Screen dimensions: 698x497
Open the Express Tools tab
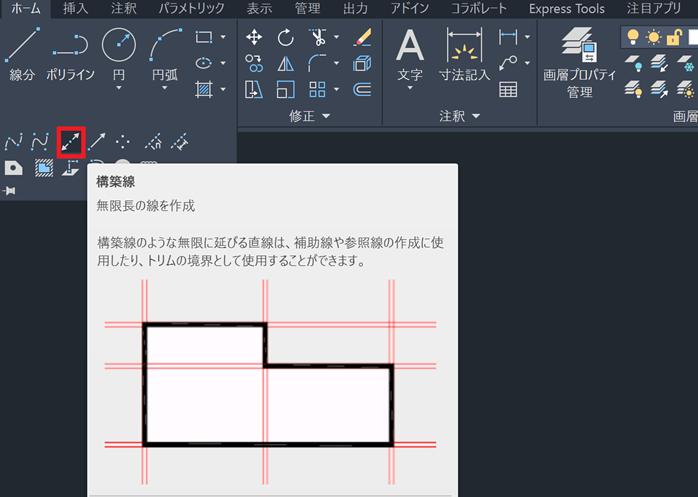click(x=566, y=9)
